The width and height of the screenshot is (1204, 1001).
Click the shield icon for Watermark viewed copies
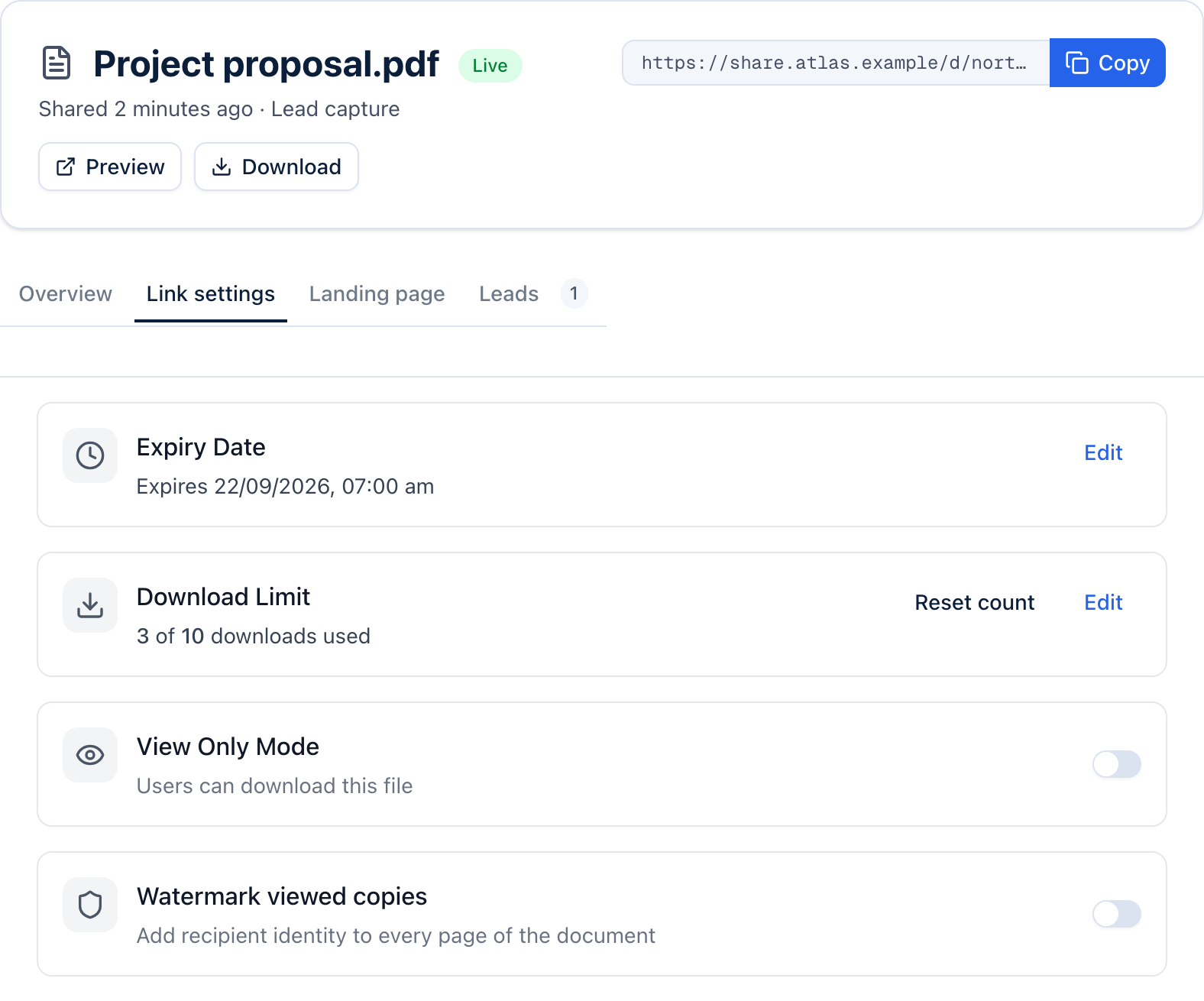pyautogui.click(x=90, y=905)
